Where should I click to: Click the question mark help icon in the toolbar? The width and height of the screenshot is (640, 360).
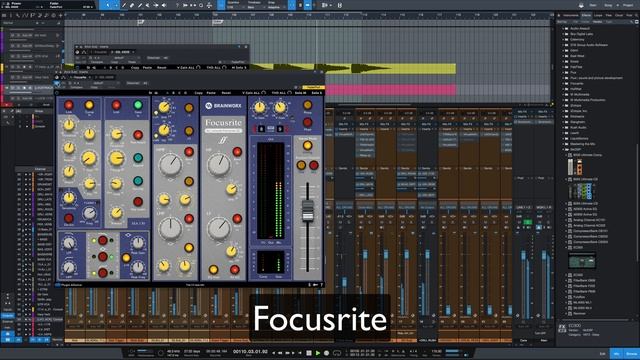pyautogui.click(x=177, y=5)
